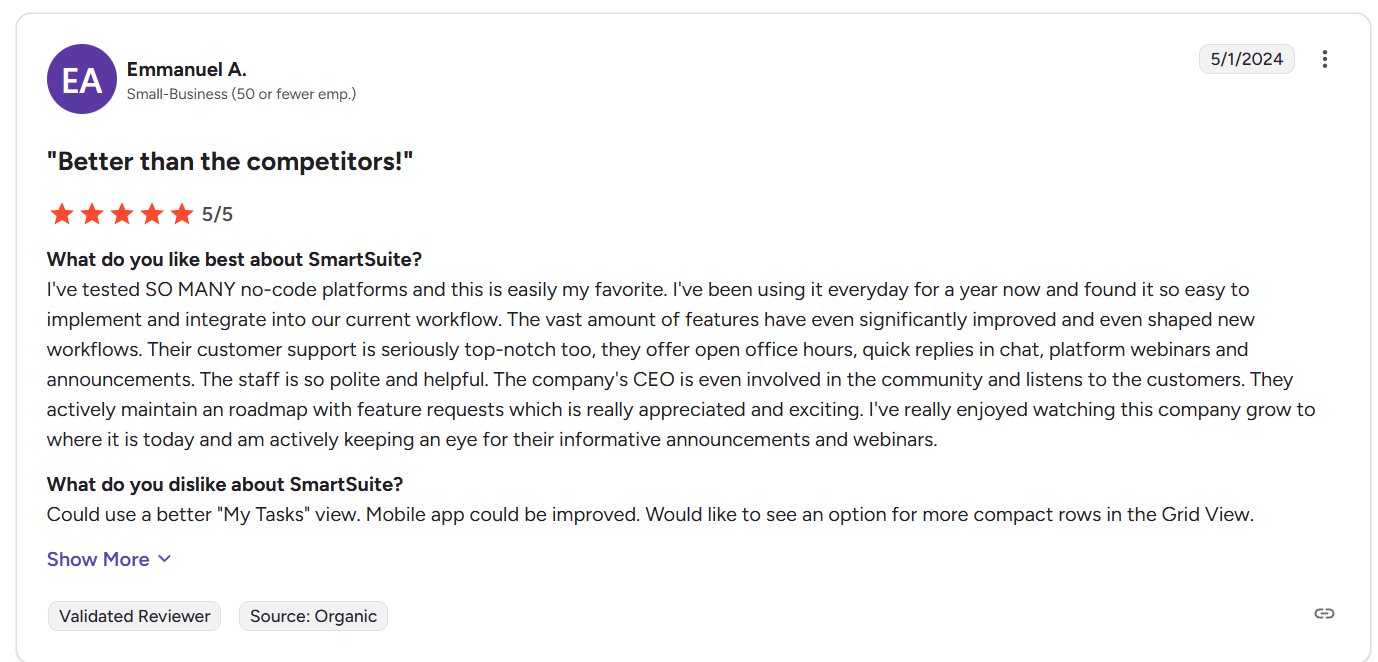
Task: Expand the review with Show More
Action: [x=109, y=559]
